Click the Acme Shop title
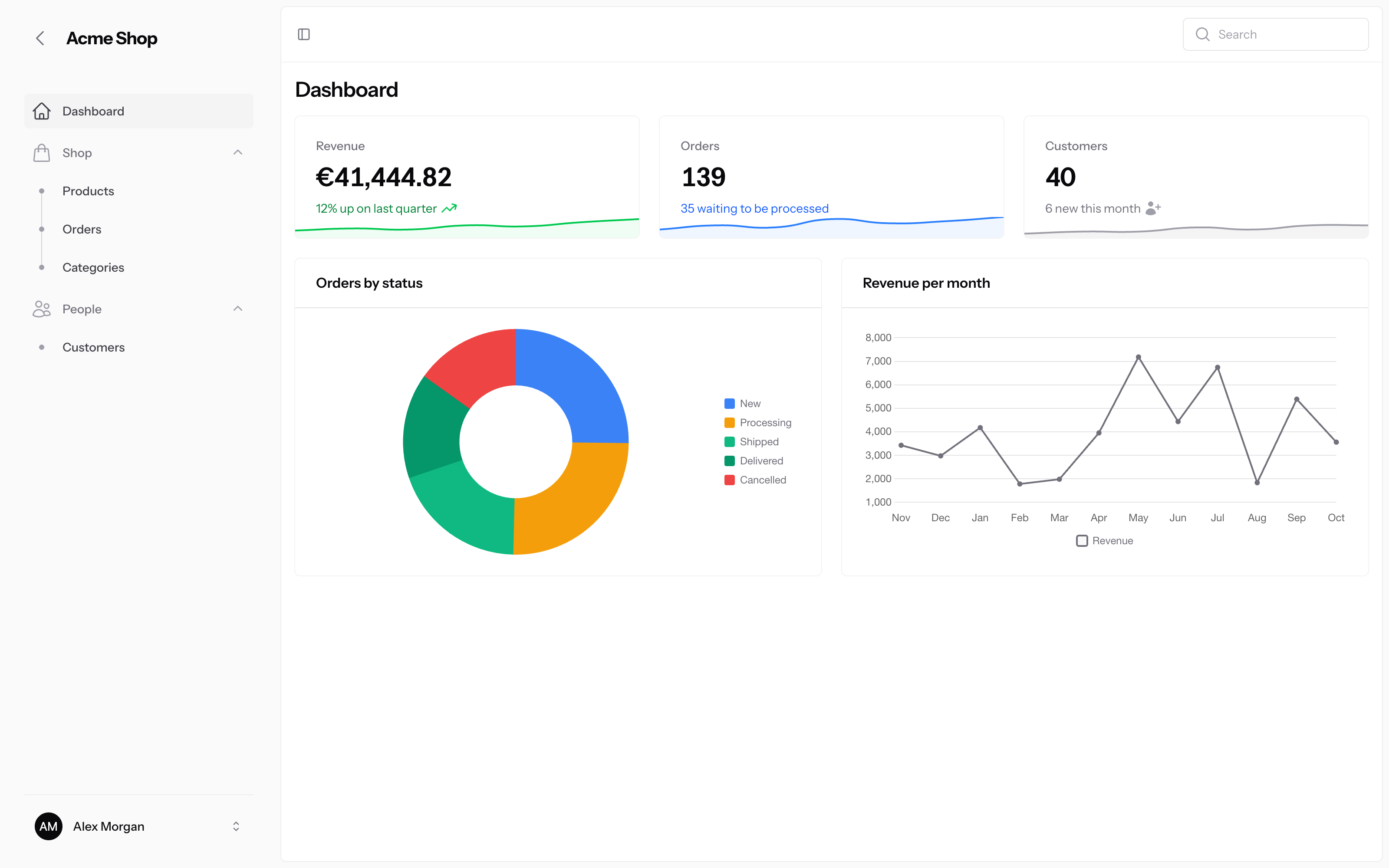This screenshot has height=868, width=1389. pyautogui.click(x=112, y=39)
